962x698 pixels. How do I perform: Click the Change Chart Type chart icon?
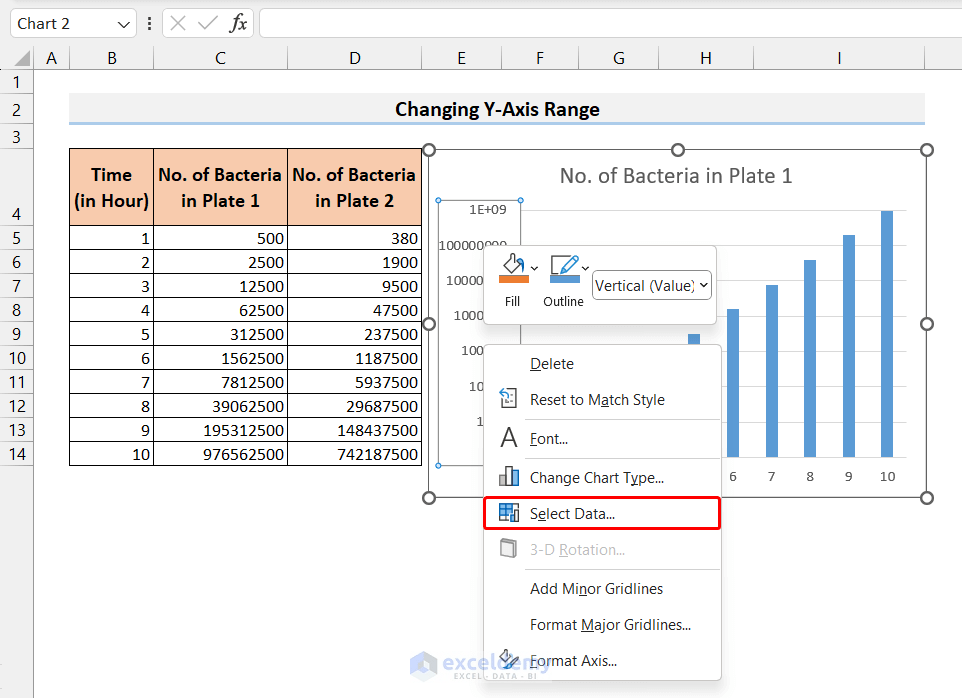pyautogui.click(x=509, y=477)
